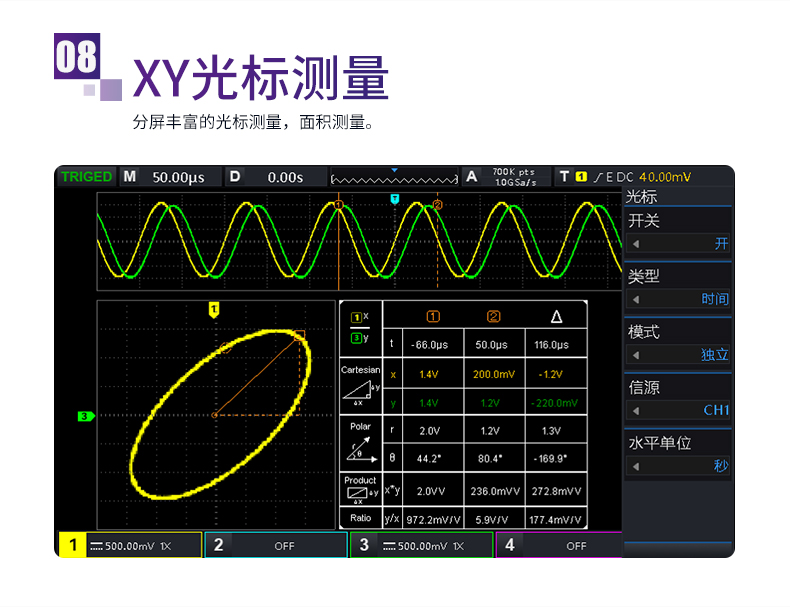Click the Product rectangle diagram icon
The image size is (790, 607).
point(361,494)
